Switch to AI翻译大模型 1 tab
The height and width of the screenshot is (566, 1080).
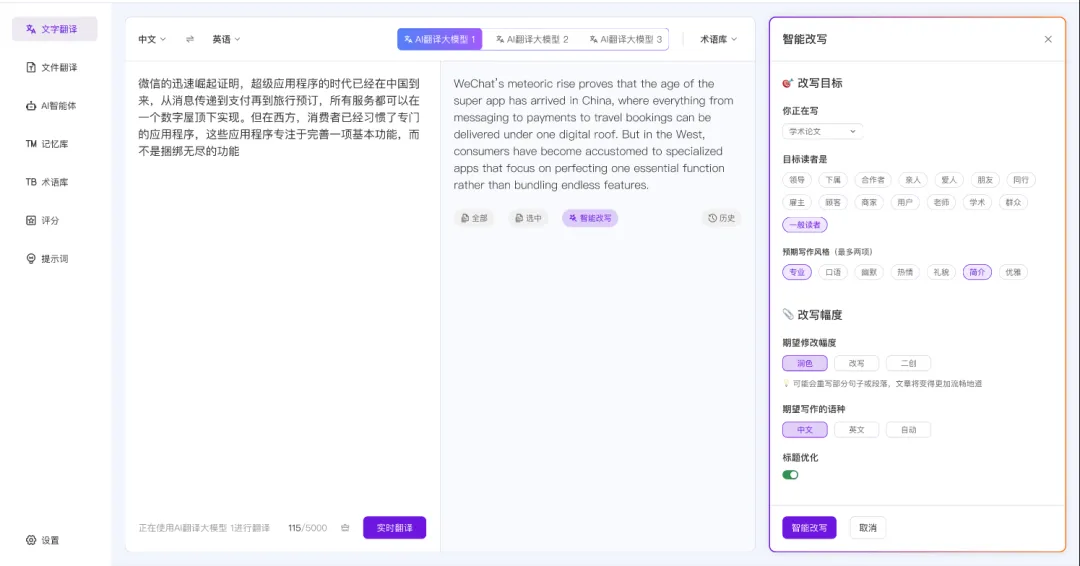pos(439,39)
